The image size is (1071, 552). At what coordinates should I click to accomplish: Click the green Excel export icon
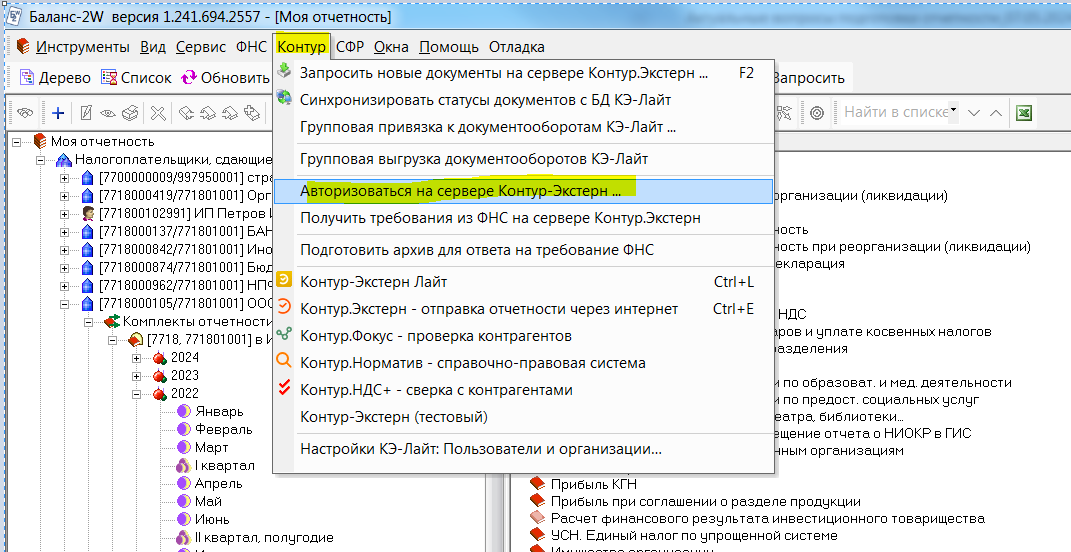point(1023,113)
